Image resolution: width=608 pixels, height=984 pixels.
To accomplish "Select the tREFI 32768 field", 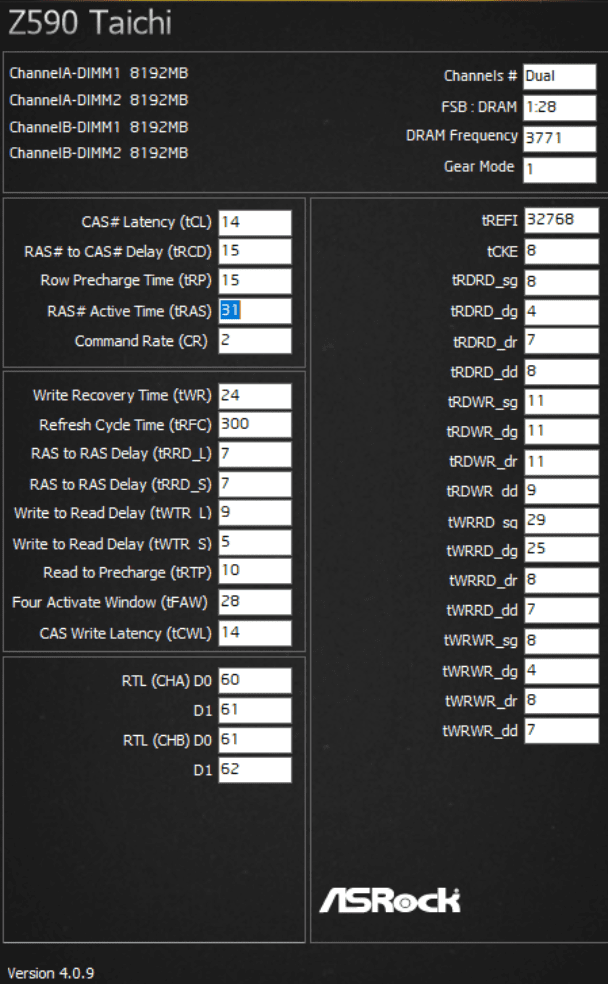I will (x=562, y=220).
